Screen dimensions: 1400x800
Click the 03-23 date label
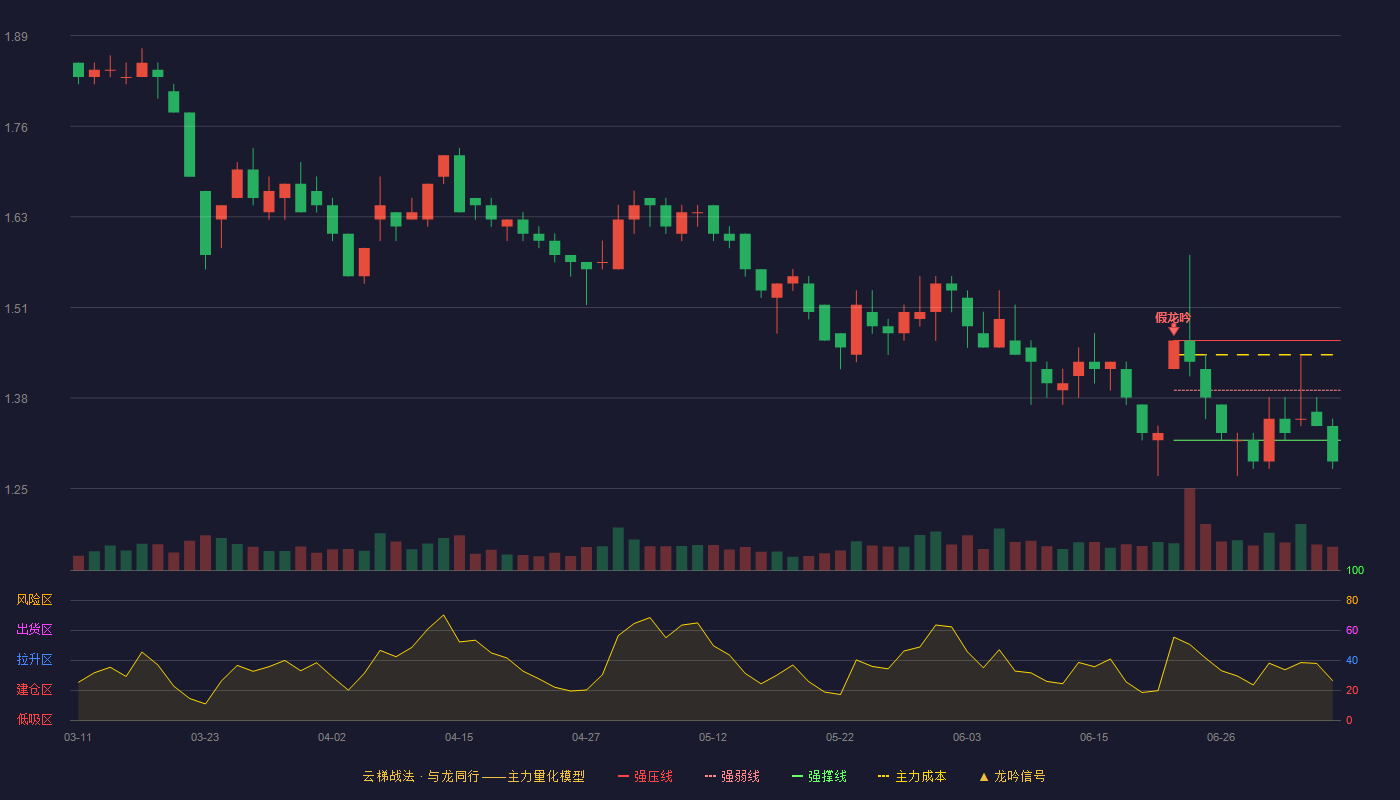[205, 737]
